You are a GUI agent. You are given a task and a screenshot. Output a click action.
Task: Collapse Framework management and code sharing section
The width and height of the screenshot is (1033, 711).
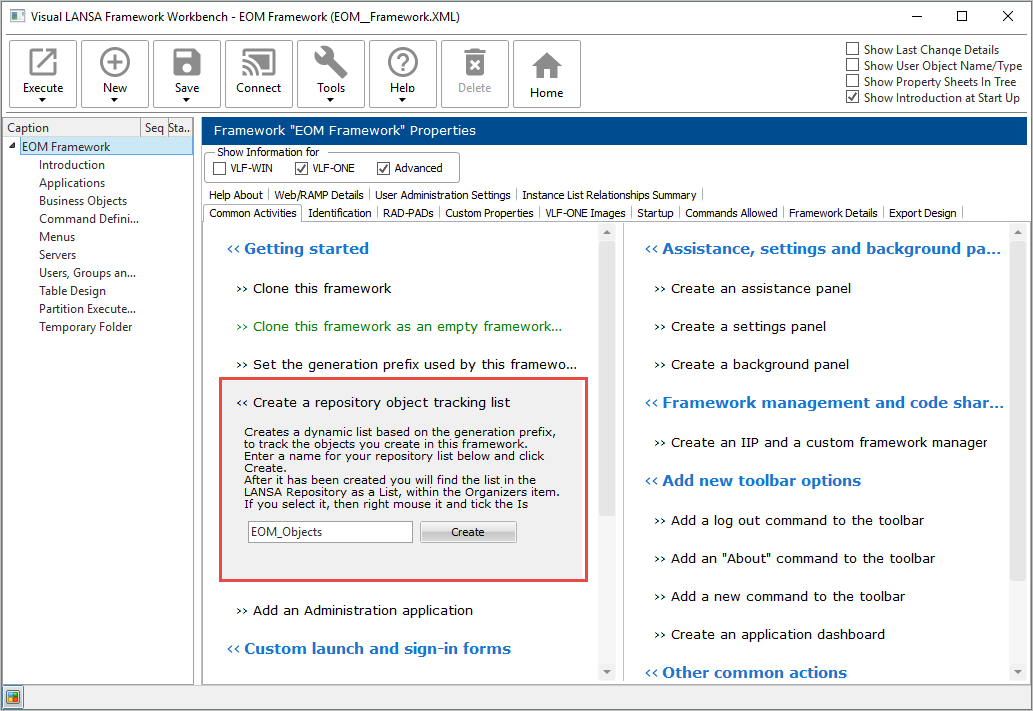click(651, 403)
